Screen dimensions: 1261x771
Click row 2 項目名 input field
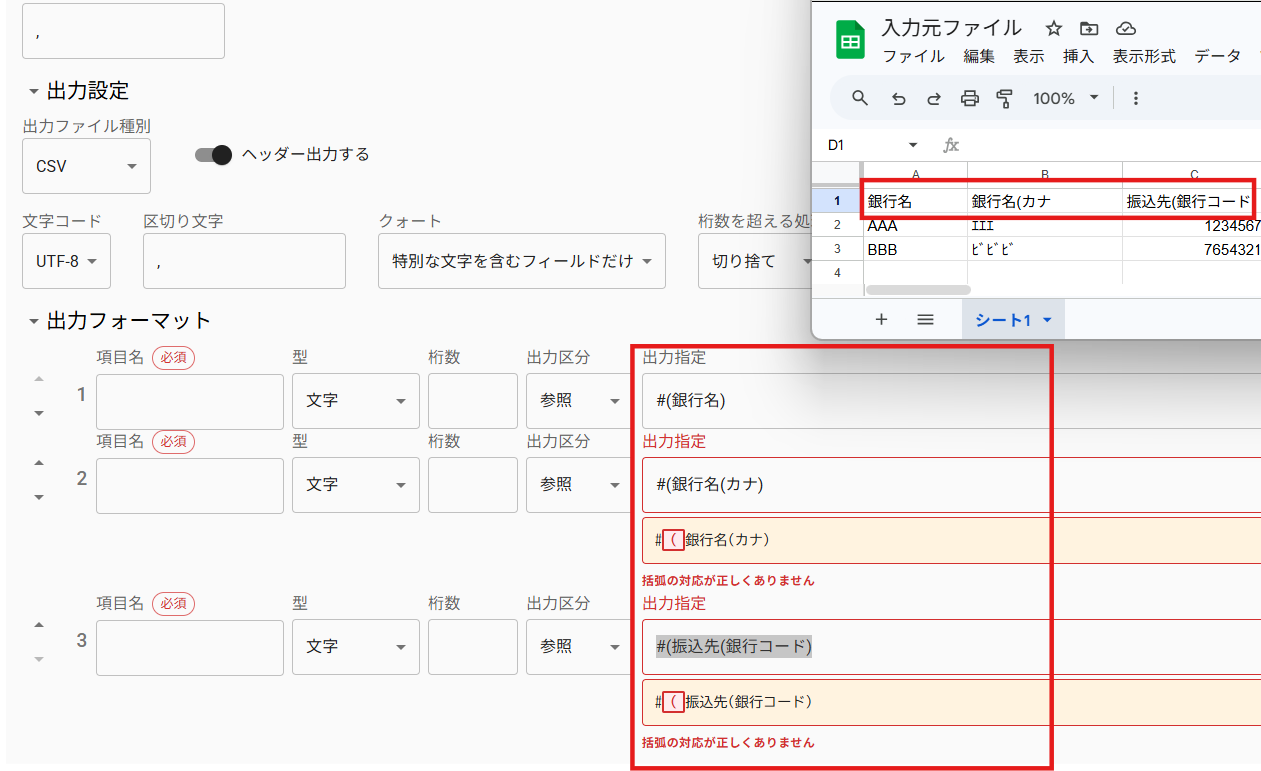[x=190, y=485]
